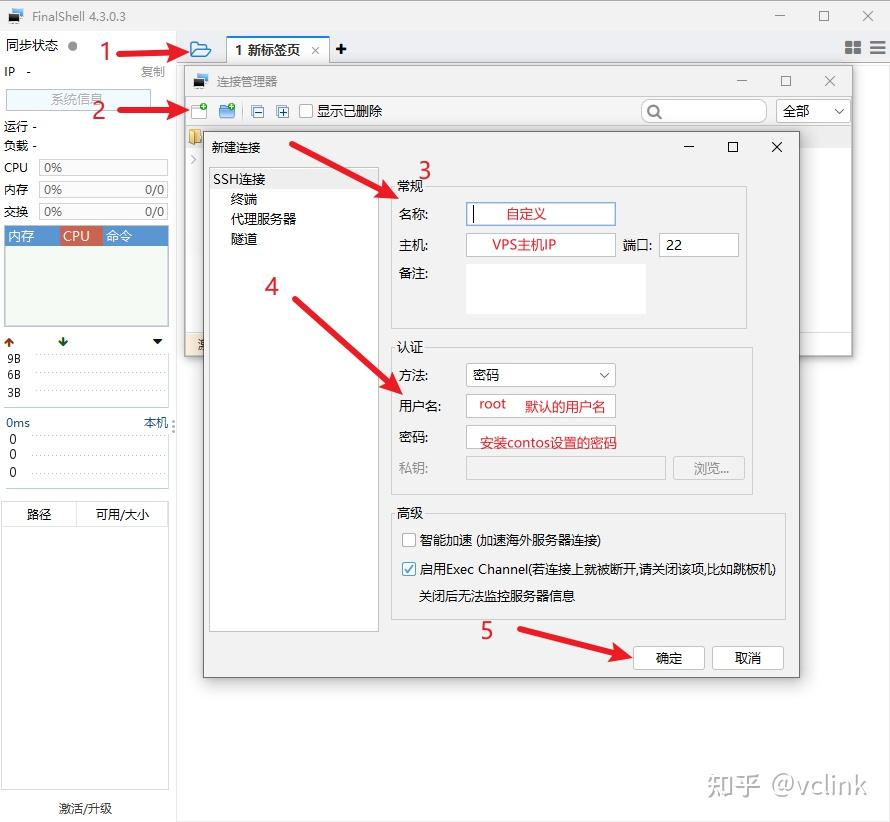Create a new folder in connection manager

click(229, 111)
